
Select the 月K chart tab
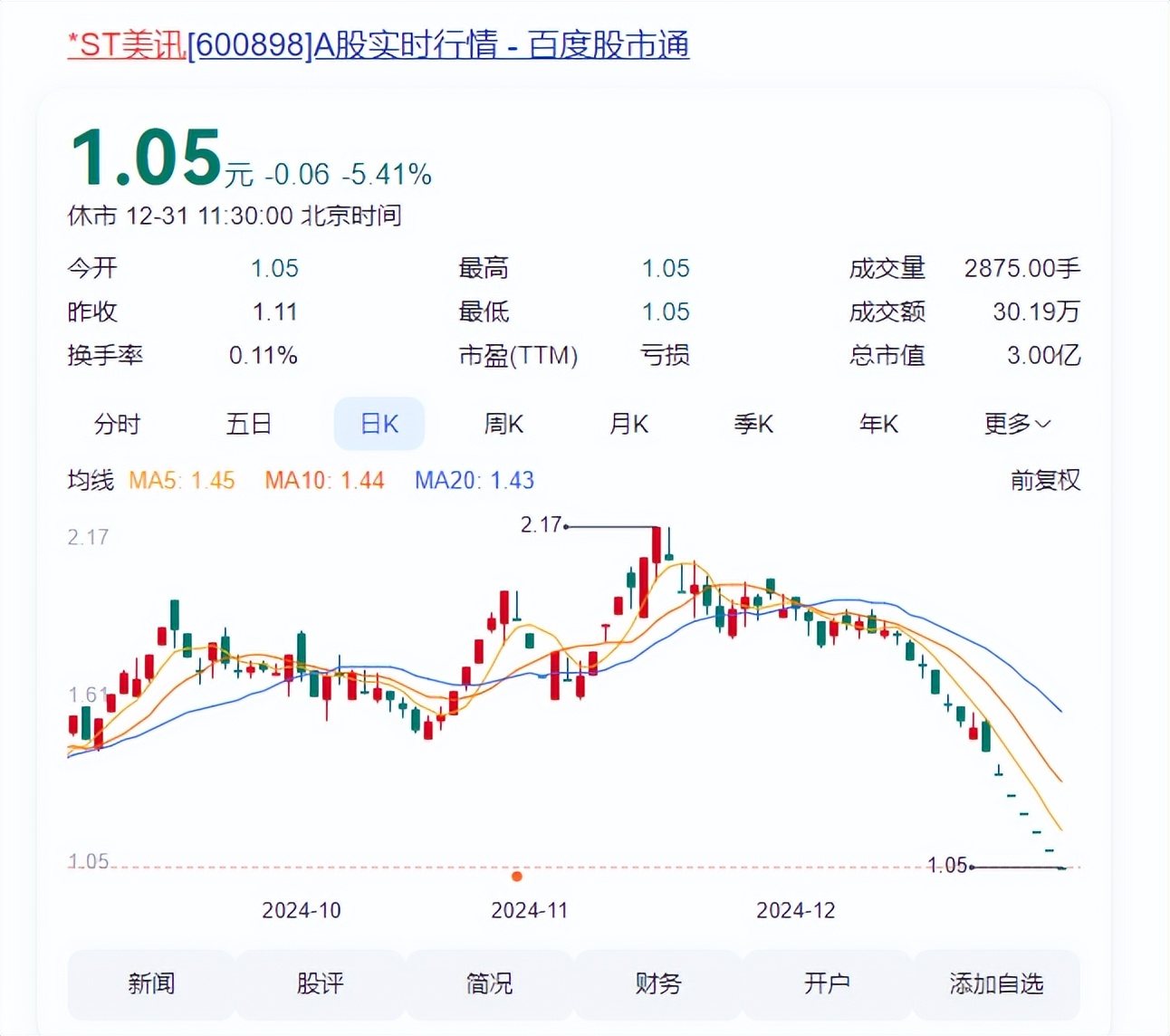click(629, 424)
